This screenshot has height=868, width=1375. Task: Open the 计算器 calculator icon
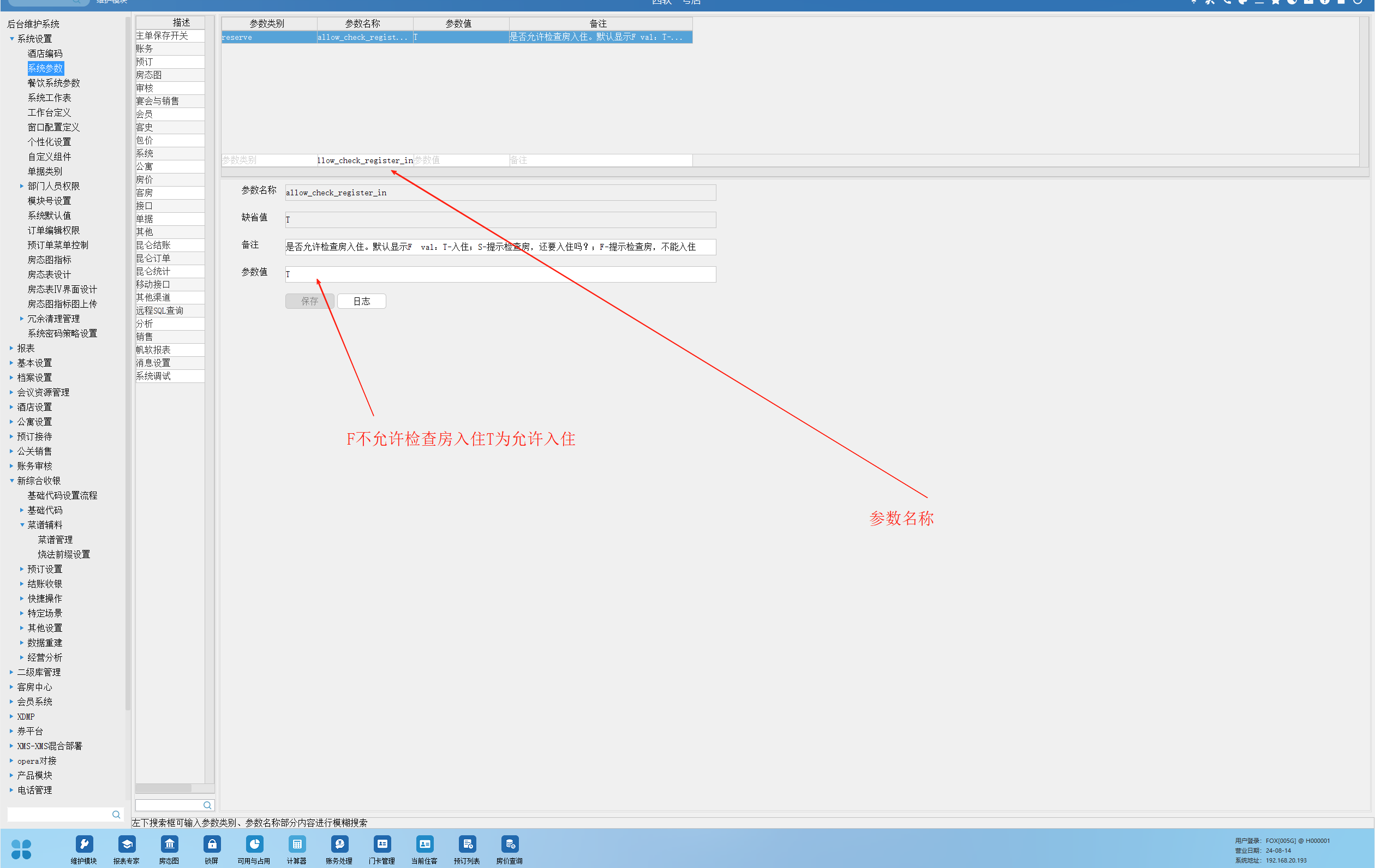coord(296,845)
